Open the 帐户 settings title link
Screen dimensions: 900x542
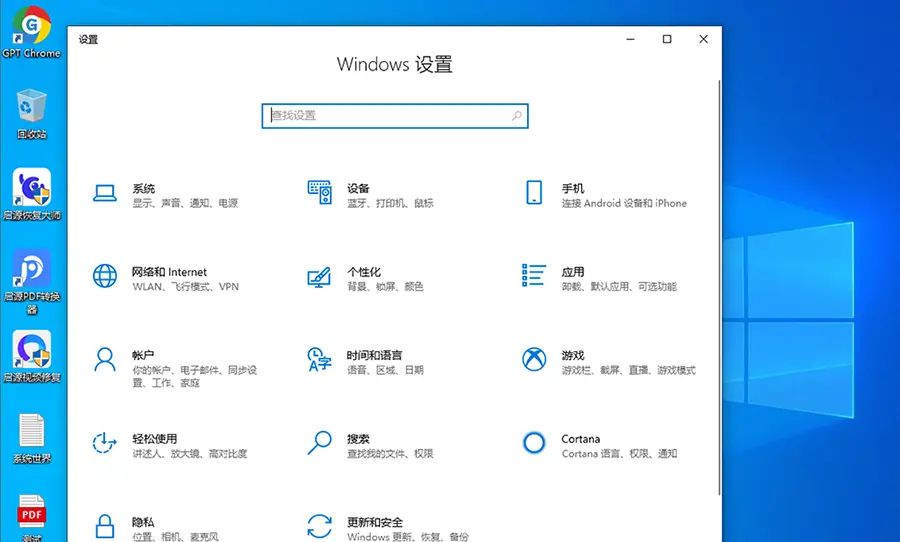coord(143,355)
